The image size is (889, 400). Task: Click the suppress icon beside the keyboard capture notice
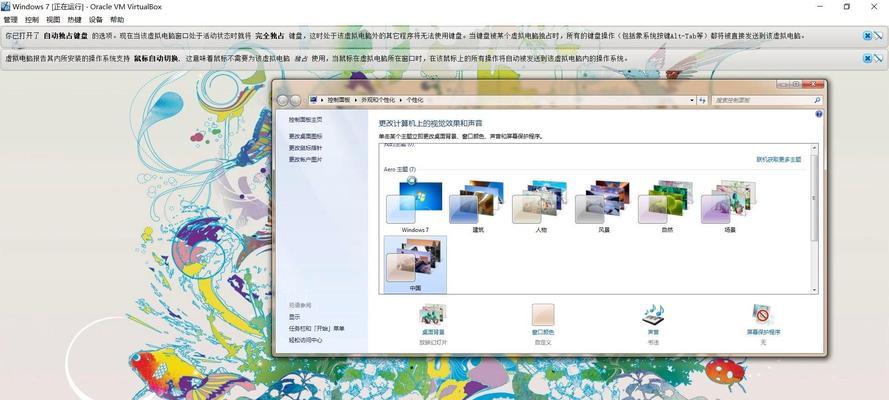[x=878, y=36]
